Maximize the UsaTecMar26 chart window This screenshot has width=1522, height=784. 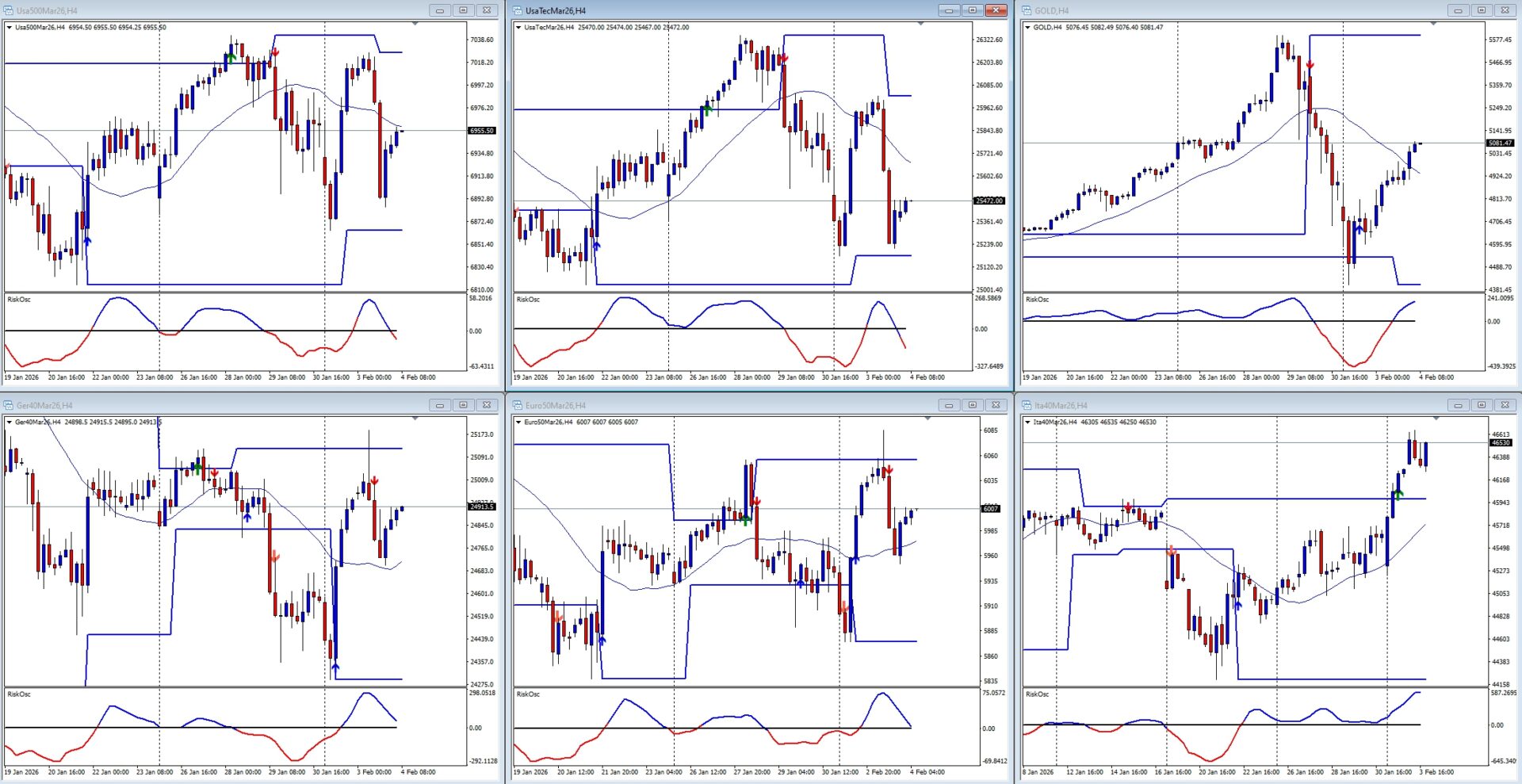[x=972, y=10]
